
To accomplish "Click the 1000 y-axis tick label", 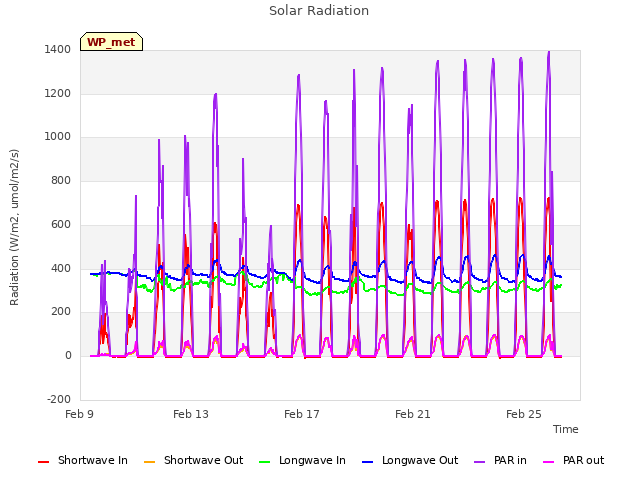I will tap(58, 137).
